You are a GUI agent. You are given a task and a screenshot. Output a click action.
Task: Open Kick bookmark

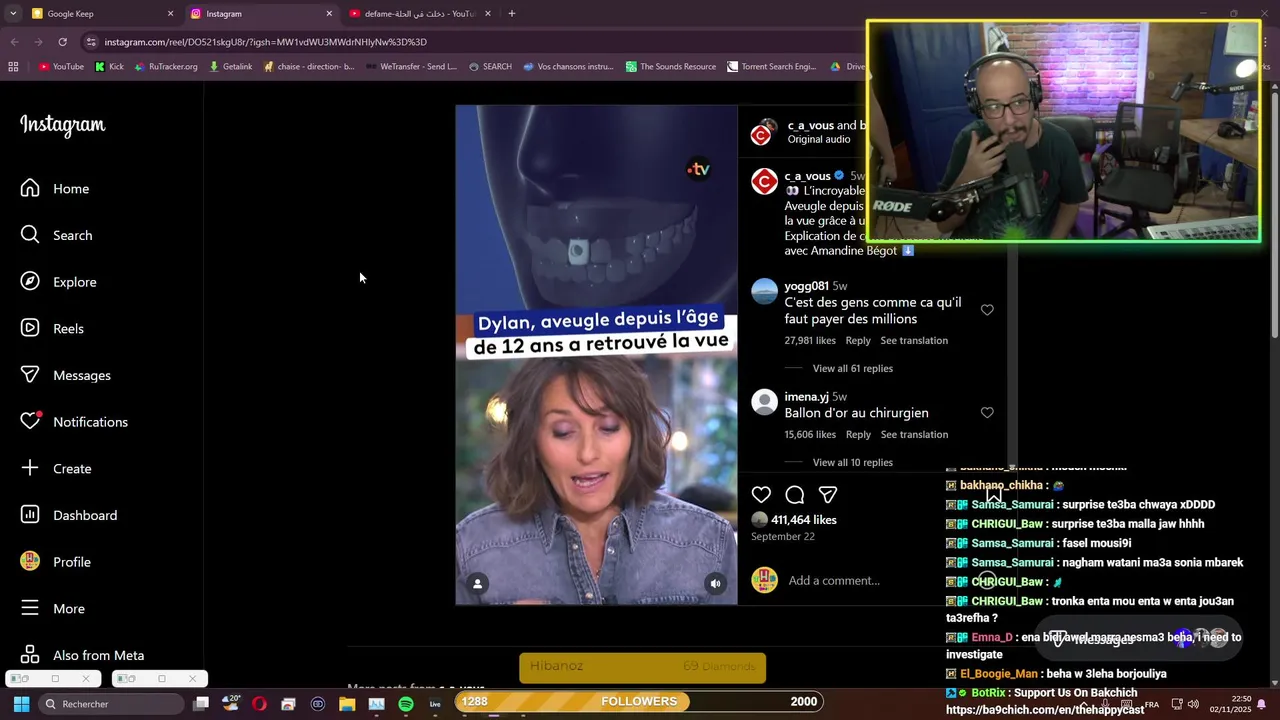pyautogui.click(x=109, y=67)
